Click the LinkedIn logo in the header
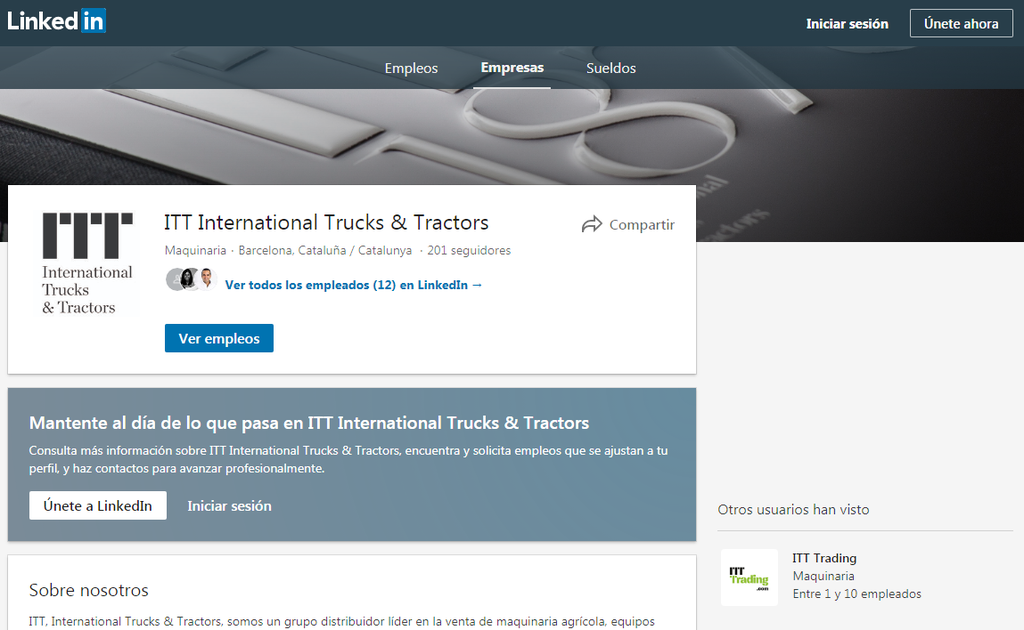Viewport: 1024px width, 630px height. pos(56,21)
